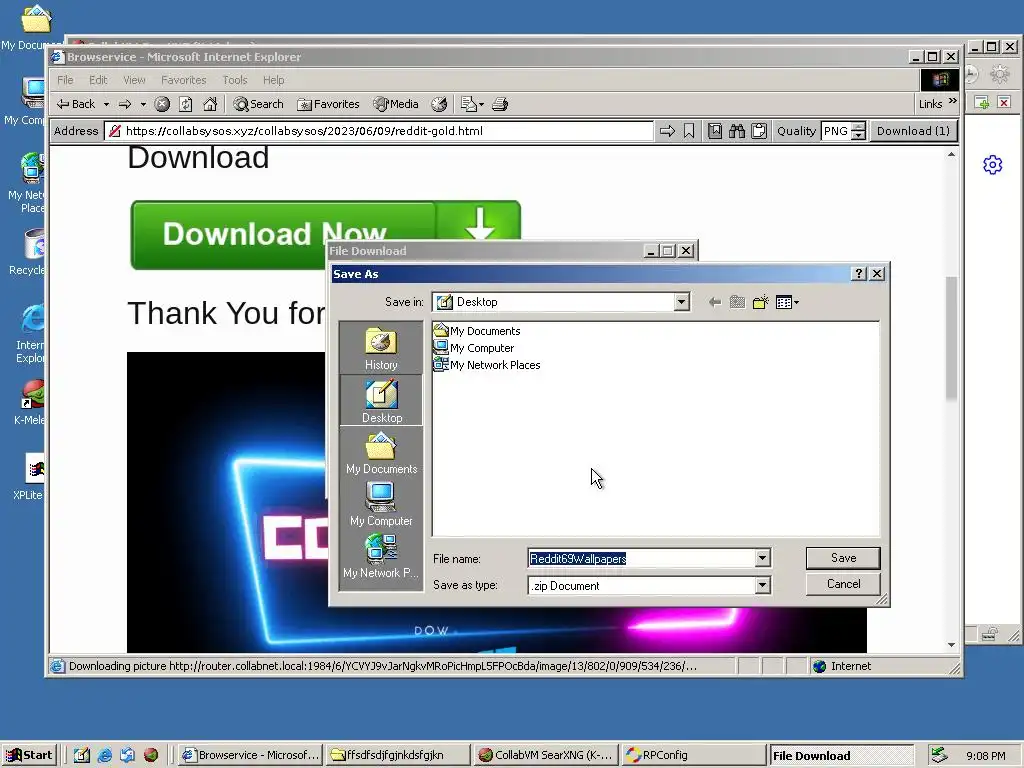1024x768 pixels.
Task: Click the Quality PNG spinner arrows
Action: pos(859,131)
